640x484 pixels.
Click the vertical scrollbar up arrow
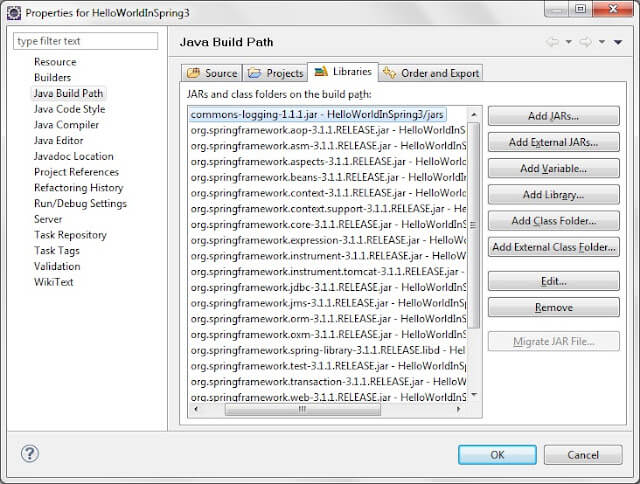coord(473,115)
